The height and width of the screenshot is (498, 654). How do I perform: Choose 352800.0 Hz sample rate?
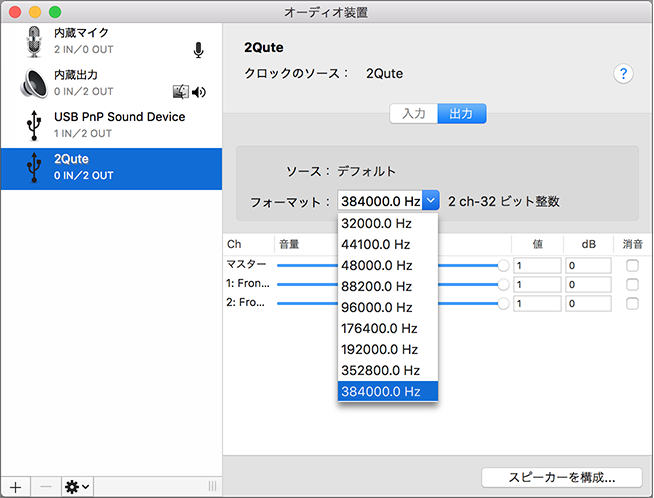tap(388, 370)
